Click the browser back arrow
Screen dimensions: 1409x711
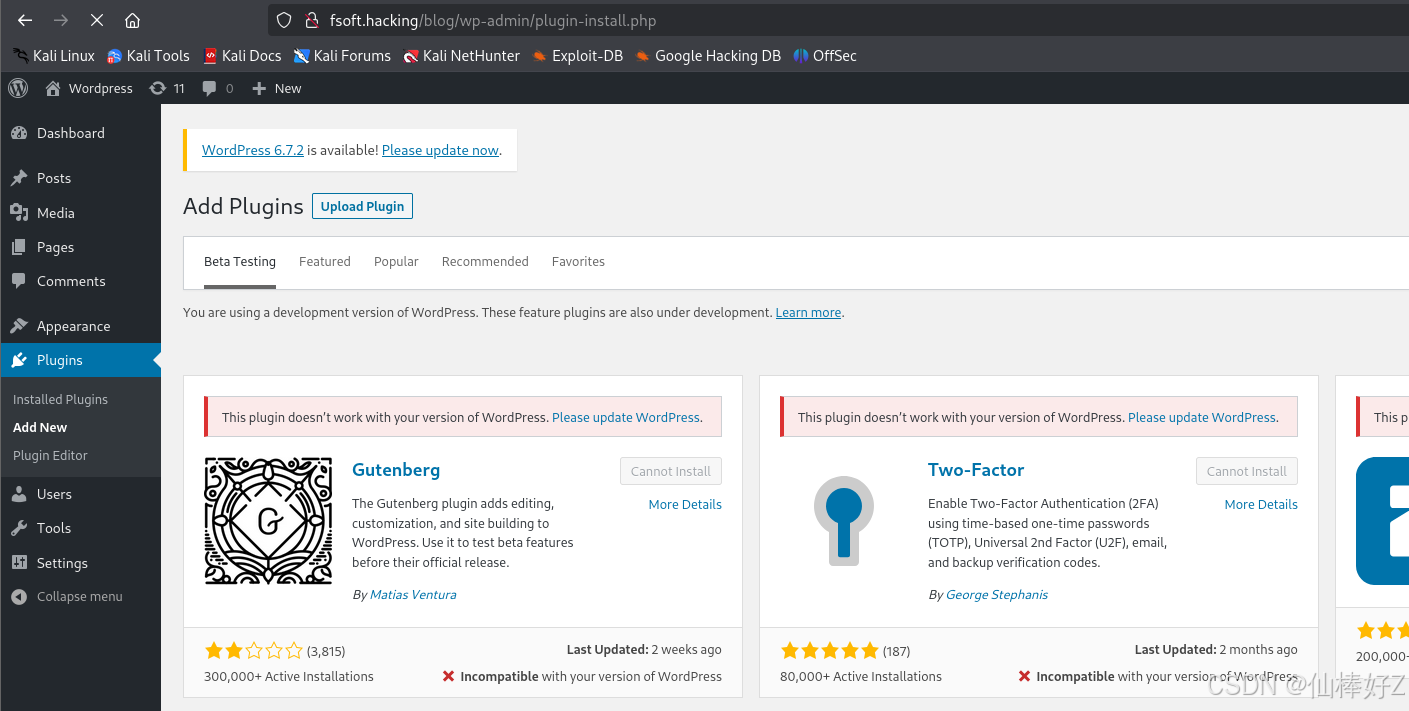(x=25, y=20)
